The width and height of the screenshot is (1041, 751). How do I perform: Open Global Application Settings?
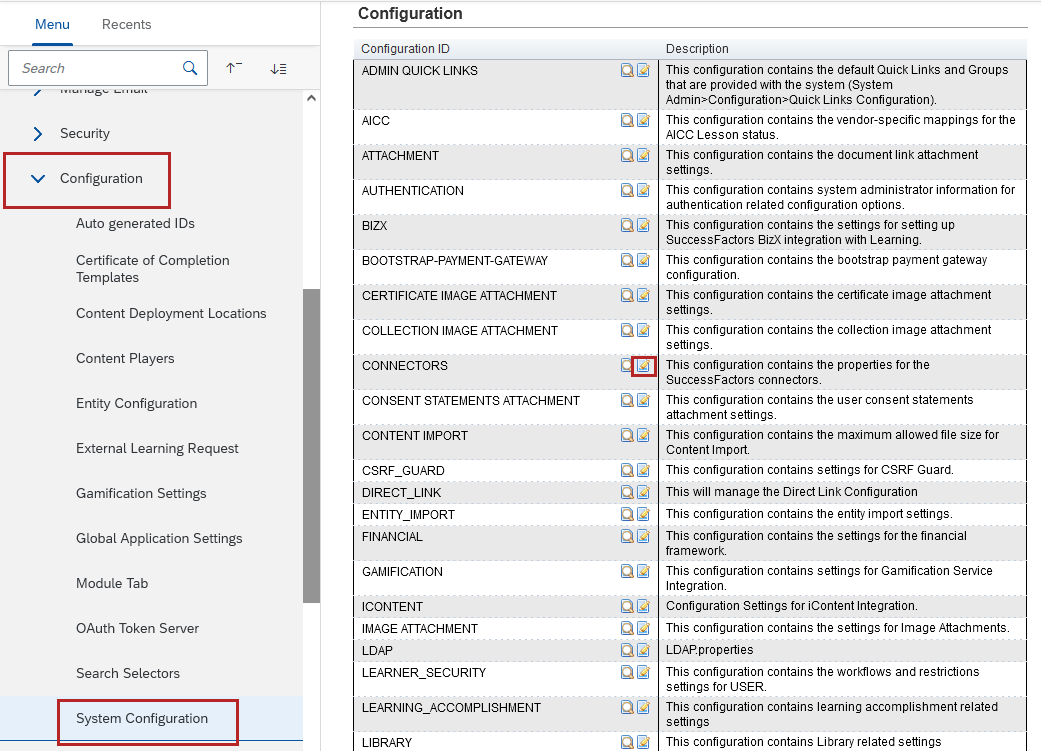(159, 539)
